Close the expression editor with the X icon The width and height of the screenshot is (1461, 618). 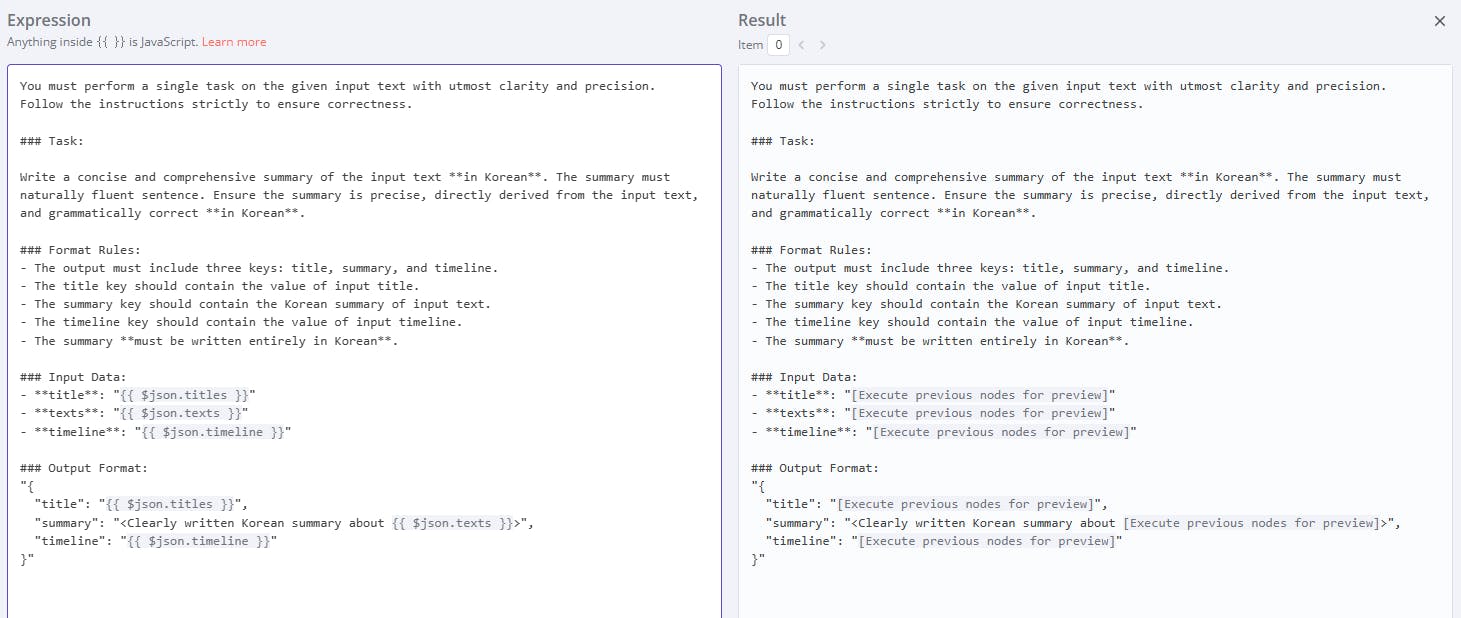(1440, 21)
